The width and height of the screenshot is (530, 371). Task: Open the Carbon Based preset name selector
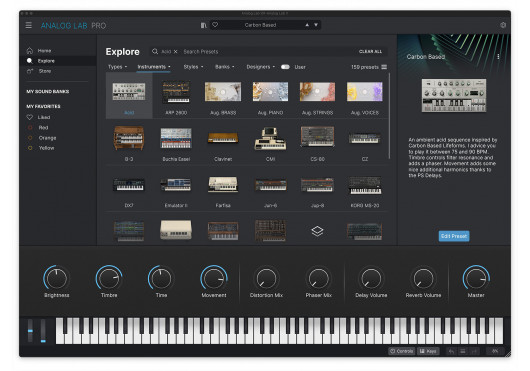click(x=260, y=25)
